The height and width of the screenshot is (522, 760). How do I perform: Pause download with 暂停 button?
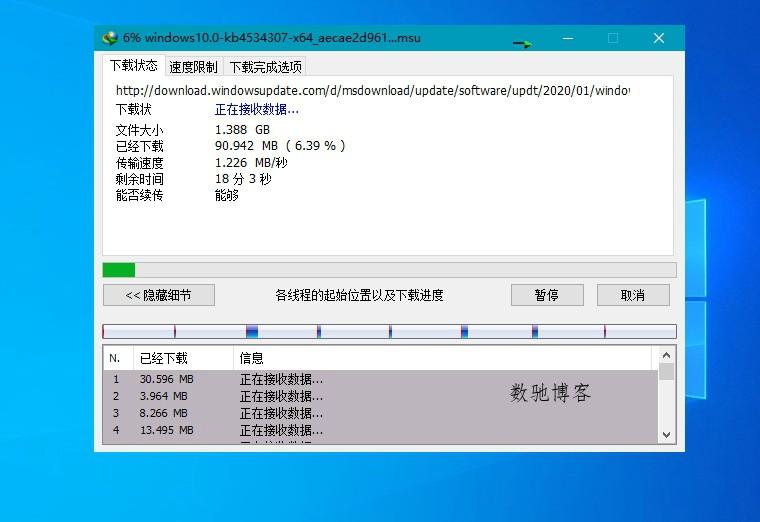pyautogui.click(x=547, y=295)
